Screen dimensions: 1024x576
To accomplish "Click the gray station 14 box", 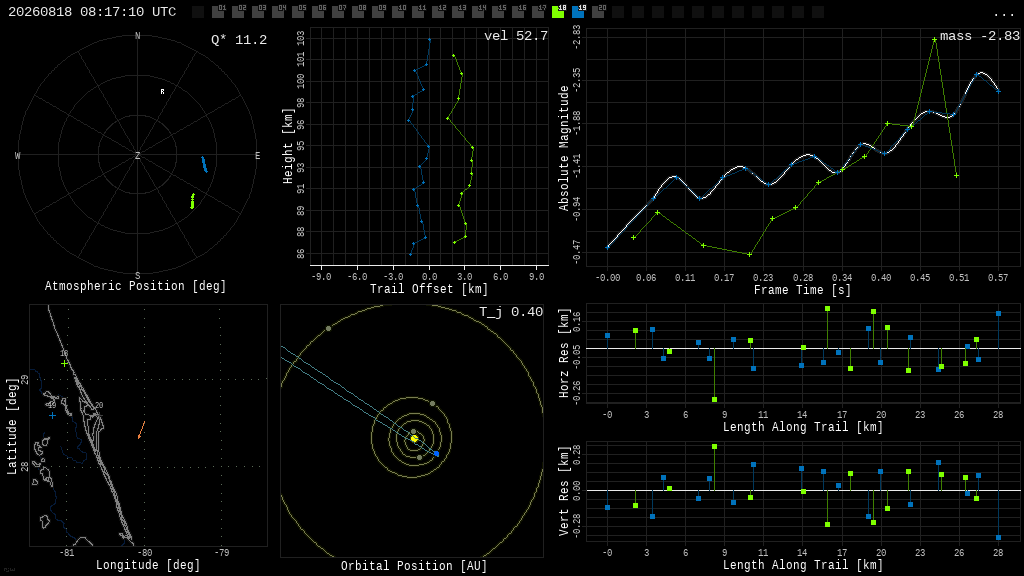I will tap(478, 12).
